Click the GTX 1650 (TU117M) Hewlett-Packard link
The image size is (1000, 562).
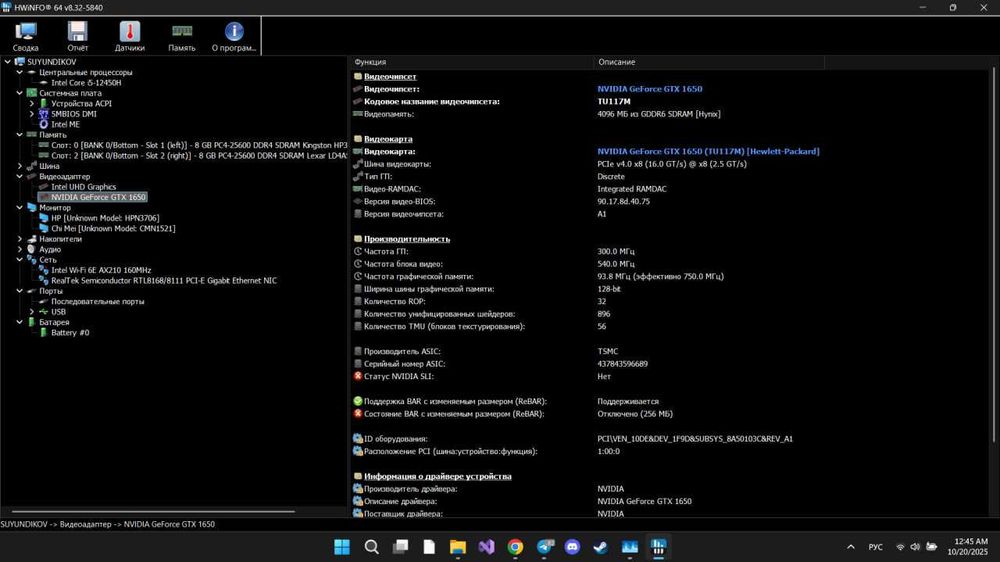click(x=708, y=152)
